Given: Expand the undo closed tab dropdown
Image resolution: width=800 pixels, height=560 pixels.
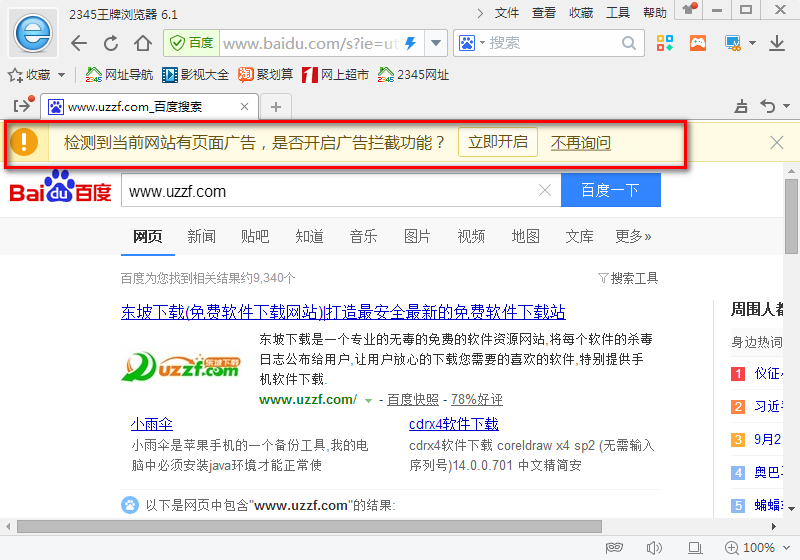Looking at the screenshot, I should (x=786, y=106).
